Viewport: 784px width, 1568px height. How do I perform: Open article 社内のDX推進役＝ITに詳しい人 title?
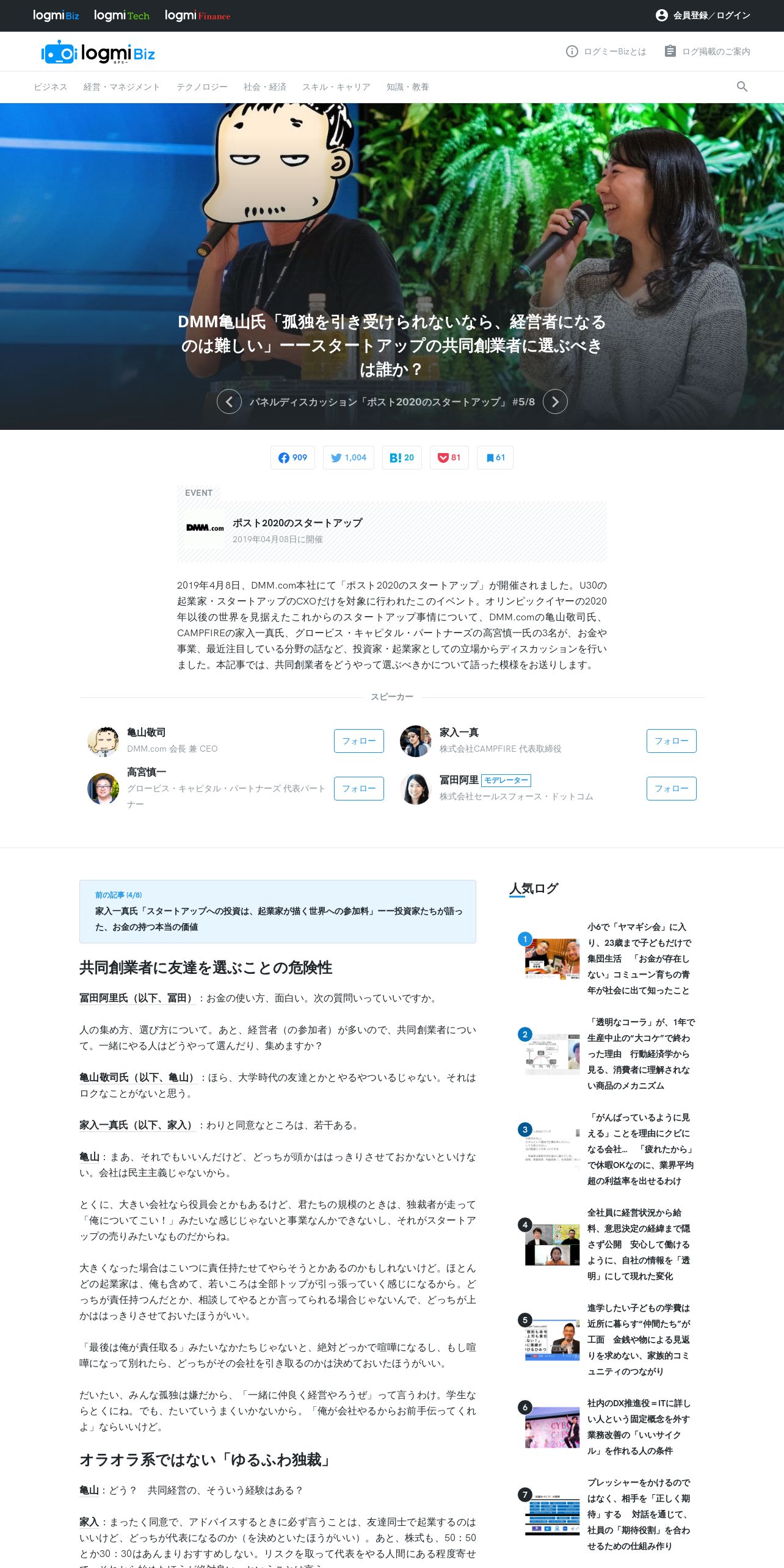pyautogui.click(x=639, y=1427)
